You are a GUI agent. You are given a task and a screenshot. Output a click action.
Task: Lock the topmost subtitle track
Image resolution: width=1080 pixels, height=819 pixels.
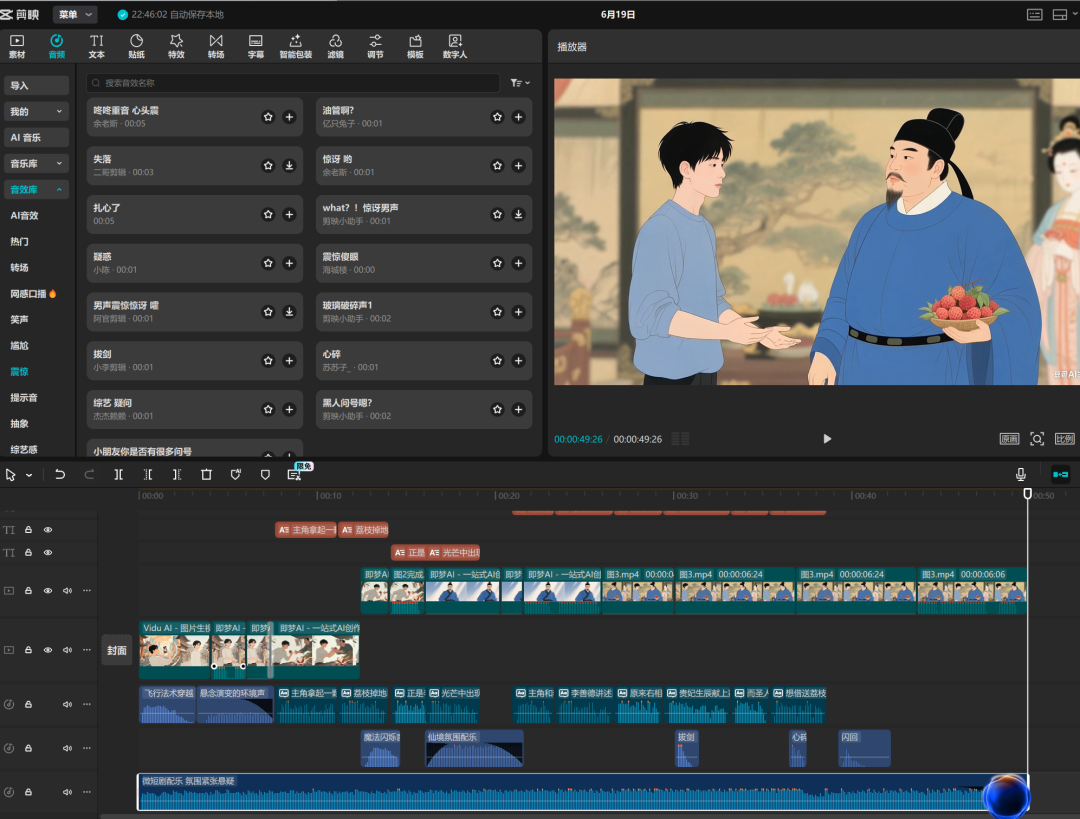[28, 529]
